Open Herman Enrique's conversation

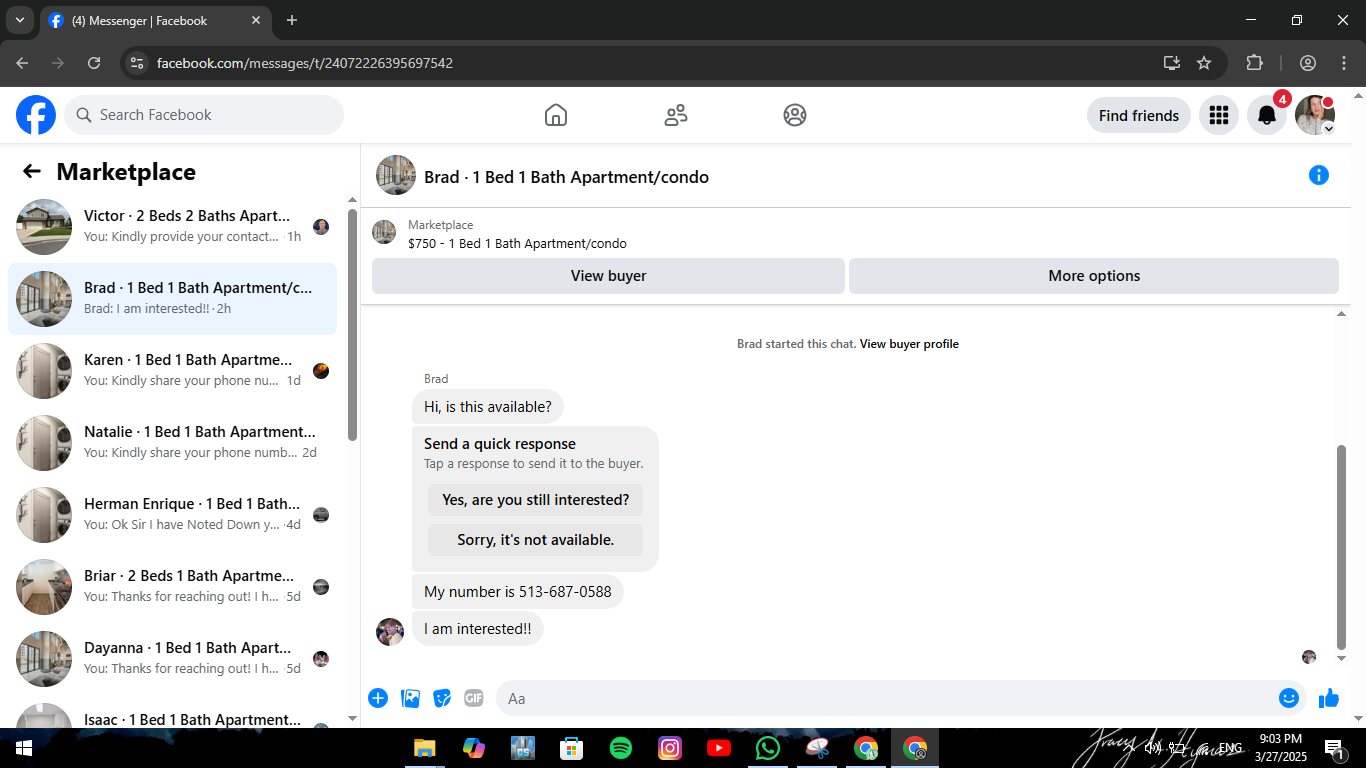click(x=172, y=515)
